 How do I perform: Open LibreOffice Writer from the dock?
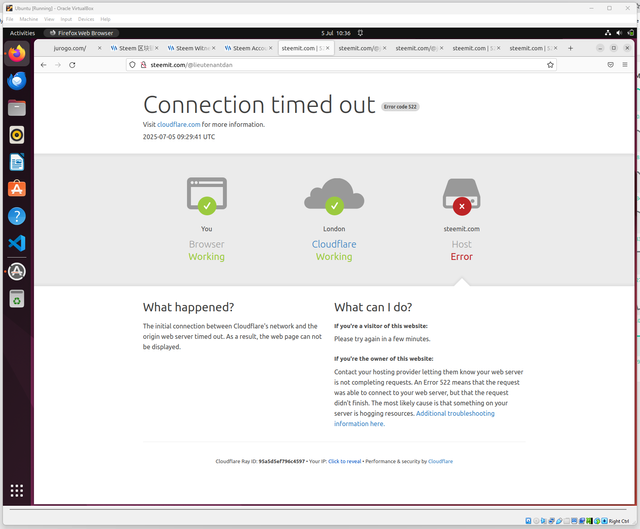[17, 162]
